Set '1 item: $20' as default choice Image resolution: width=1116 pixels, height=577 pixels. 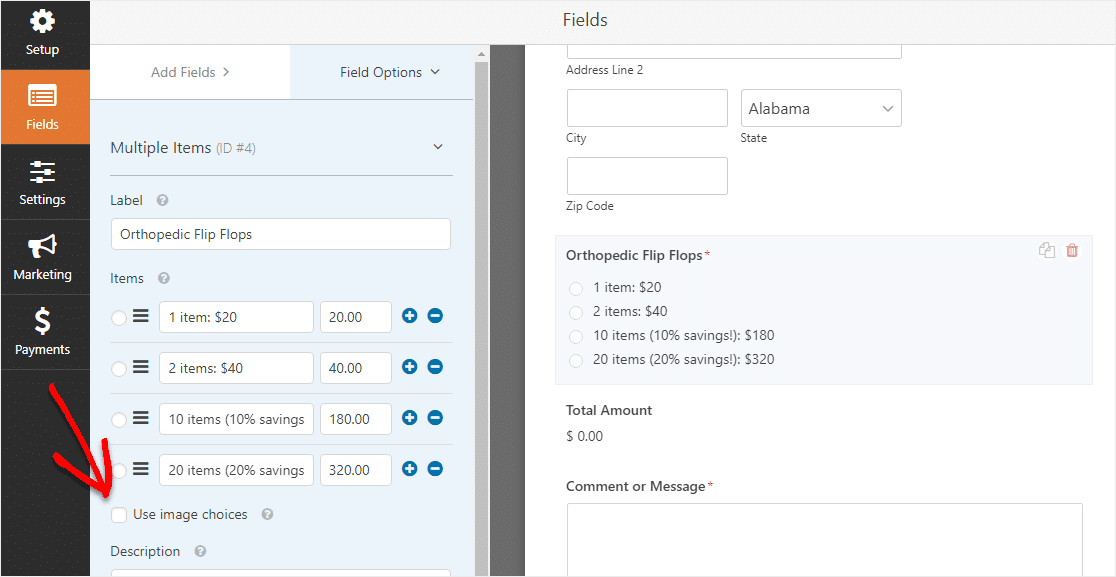pyautogui.click(x=119, y=318)
